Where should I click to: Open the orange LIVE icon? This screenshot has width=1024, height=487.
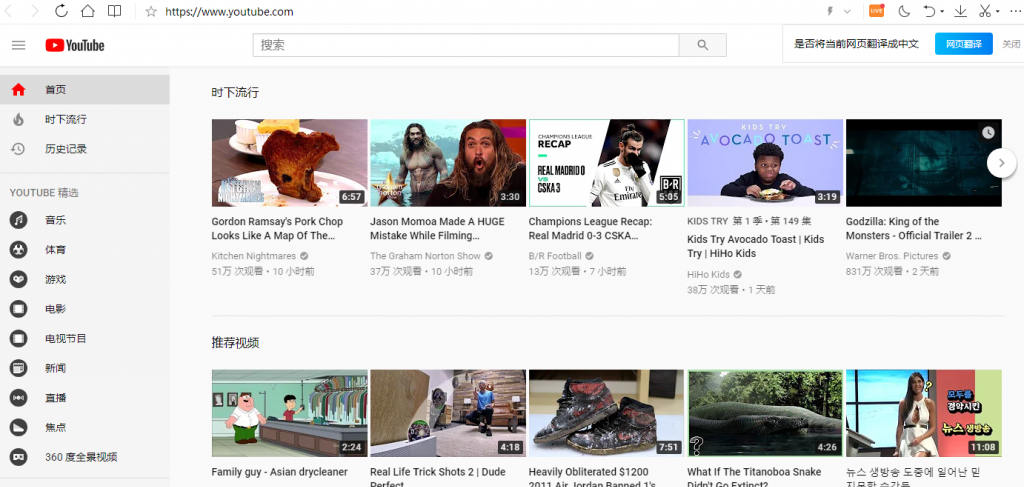tap(876, 10)
